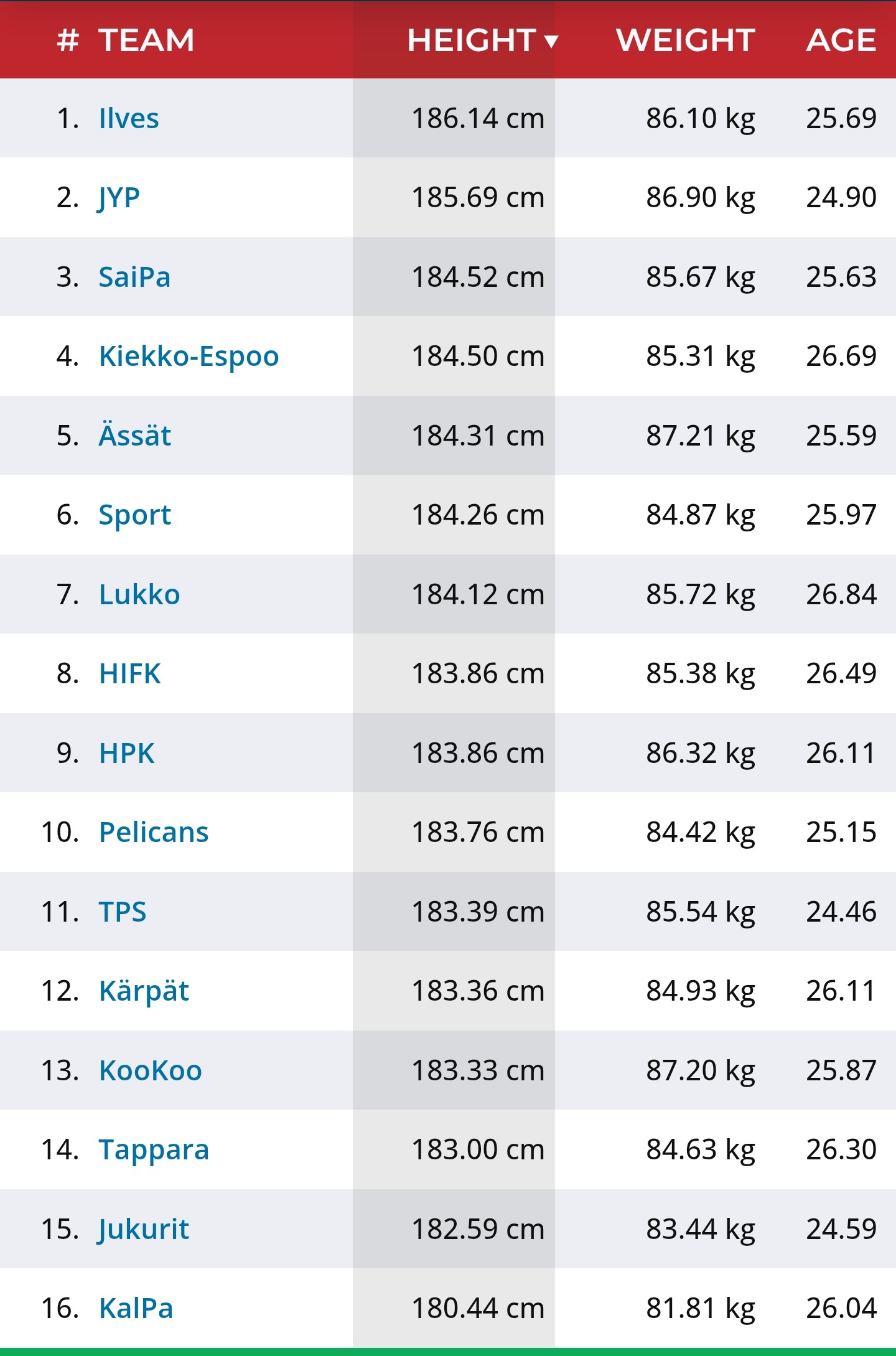Open the Ilves team link
896x1356 pixels.
[129, 118]
